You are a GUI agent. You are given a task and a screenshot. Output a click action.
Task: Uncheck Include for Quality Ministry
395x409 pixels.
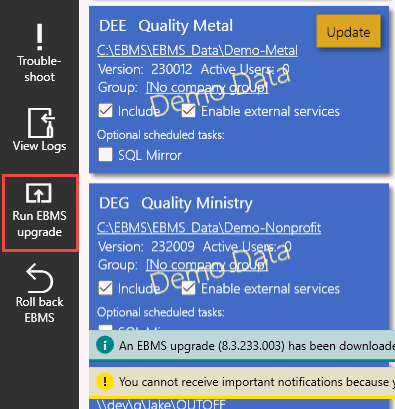[x=105, y=288]
